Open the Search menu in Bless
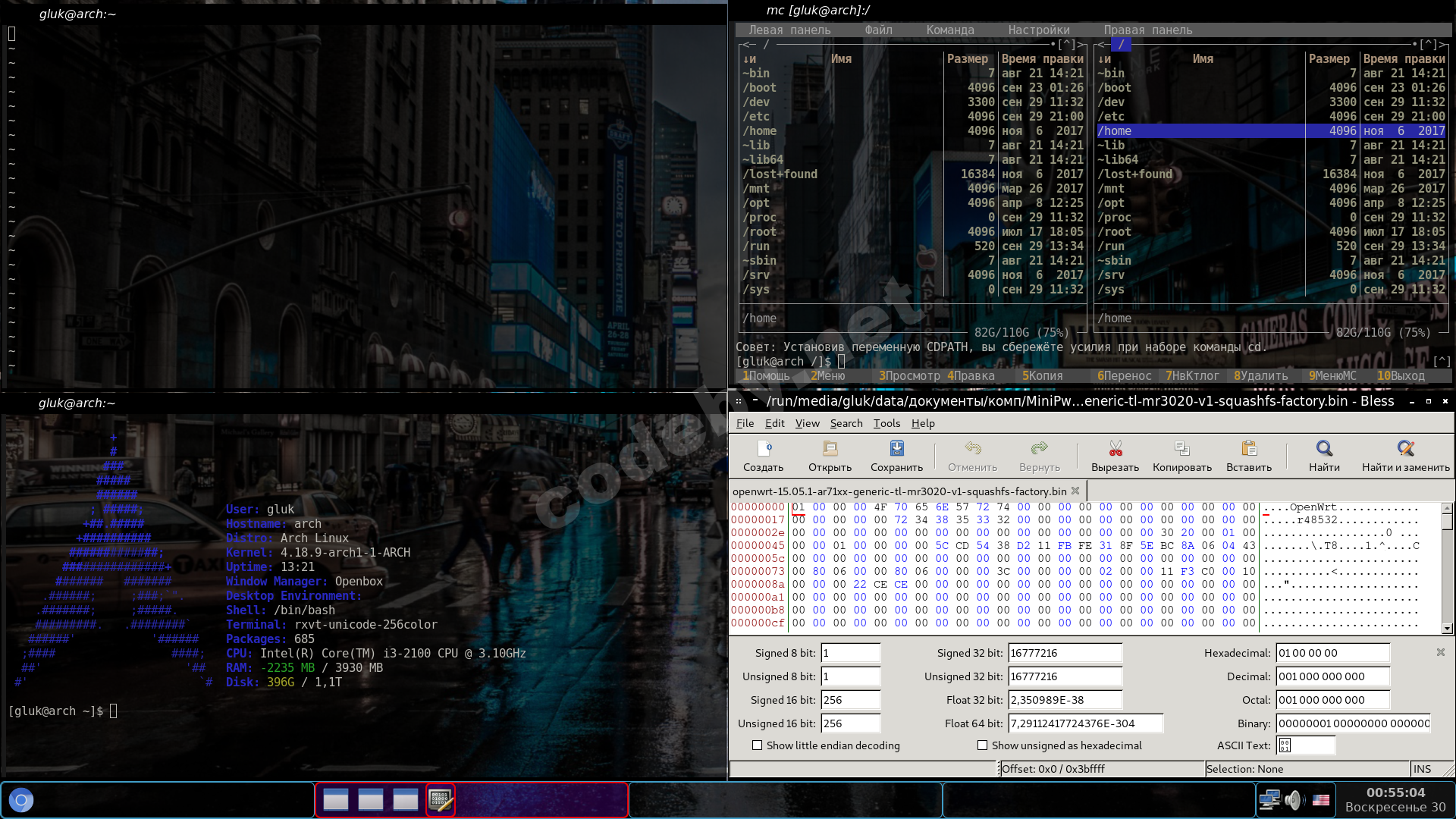This screenshot has width=1456, height=819. coord(846,423)
